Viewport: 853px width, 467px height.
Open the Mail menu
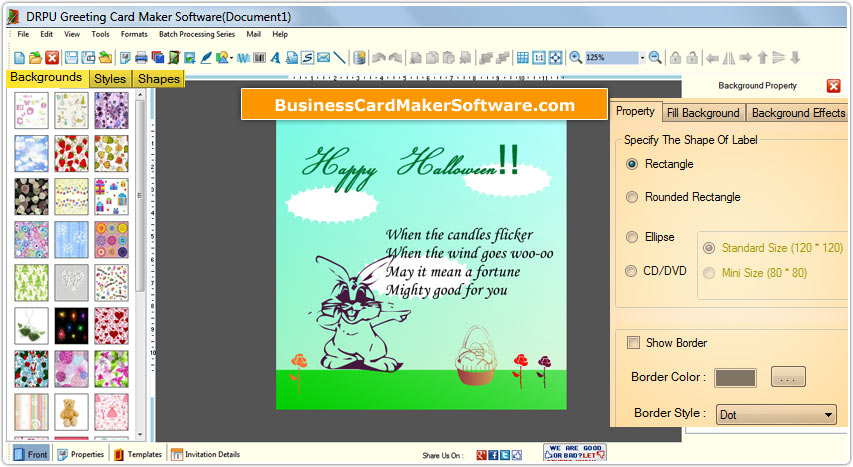[x=254, y=34]
